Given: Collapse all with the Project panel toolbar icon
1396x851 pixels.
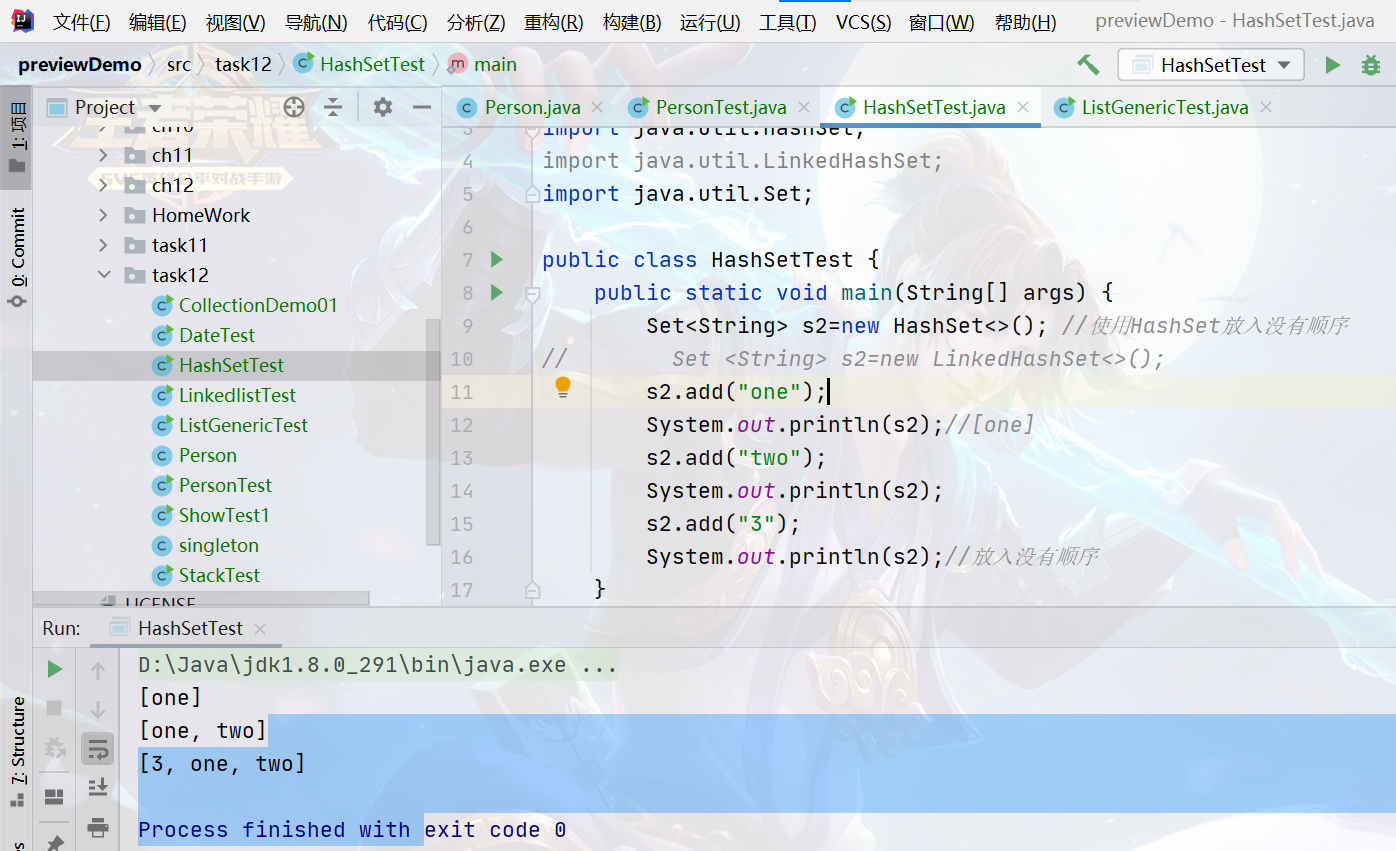Looking at the screenshot, I should 333,107.
